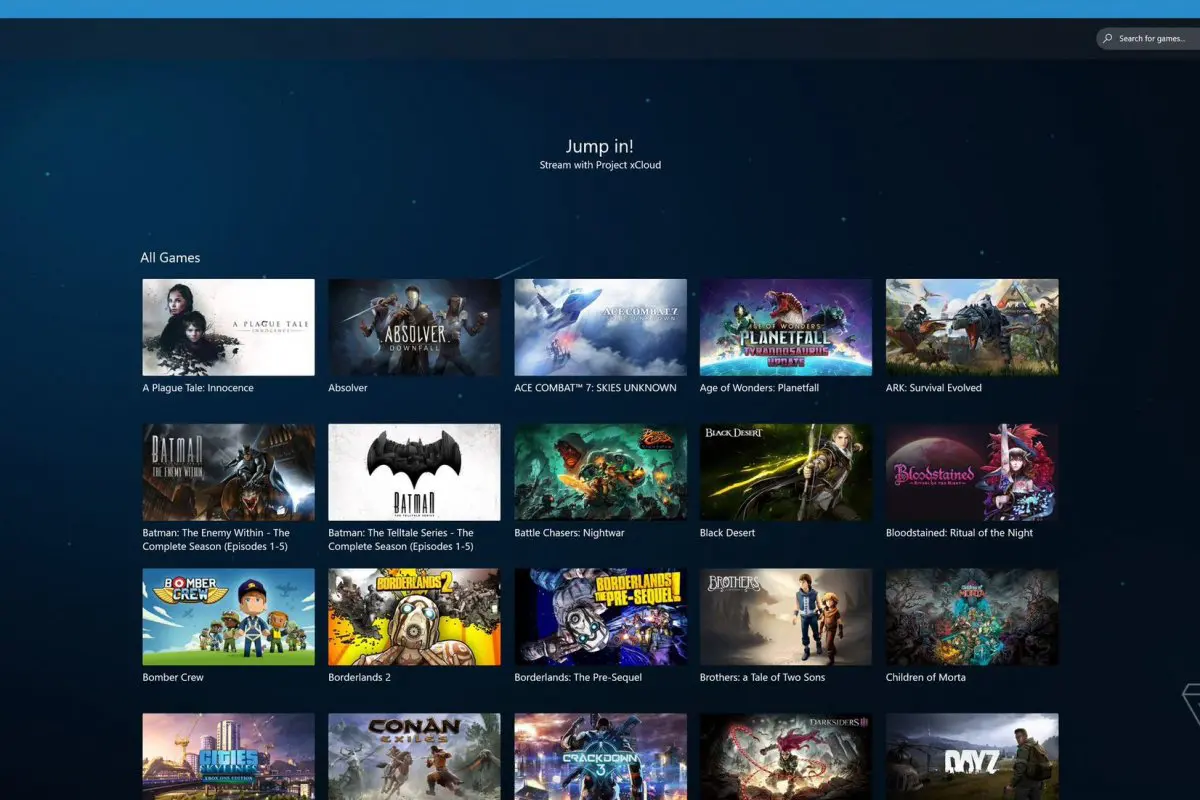Click the search magnifier icon
Screen dimensions: 1200x800
(x=1107, y=39)
